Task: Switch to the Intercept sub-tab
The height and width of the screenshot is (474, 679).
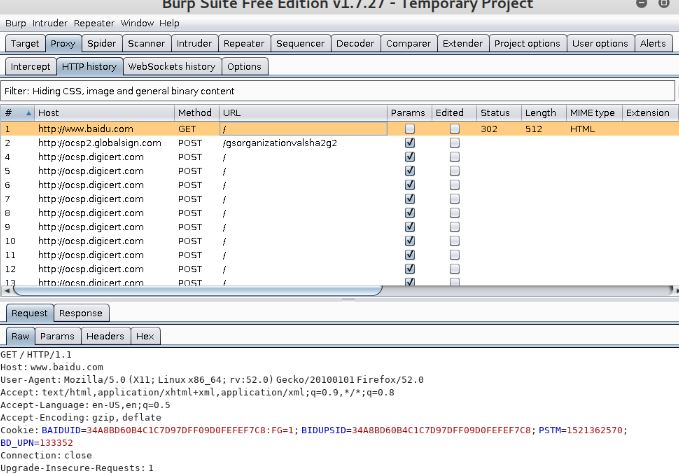Action: (x=30, y=67)
